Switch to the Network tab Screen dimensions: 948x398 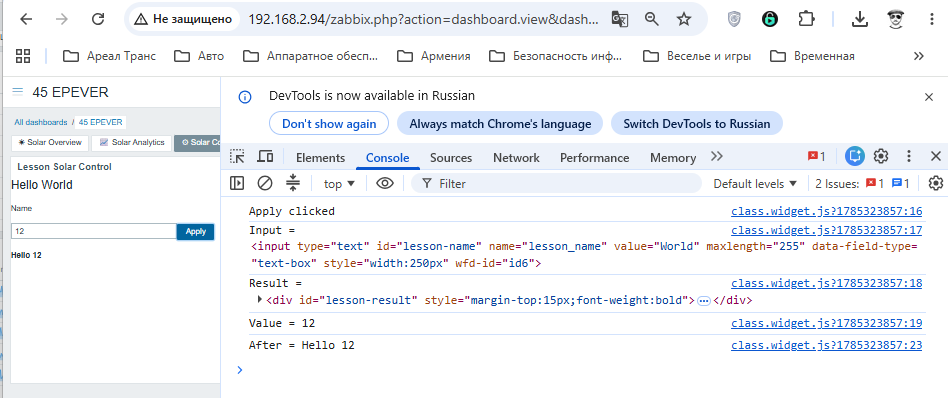pyautogui.click(x=516, y=158)
